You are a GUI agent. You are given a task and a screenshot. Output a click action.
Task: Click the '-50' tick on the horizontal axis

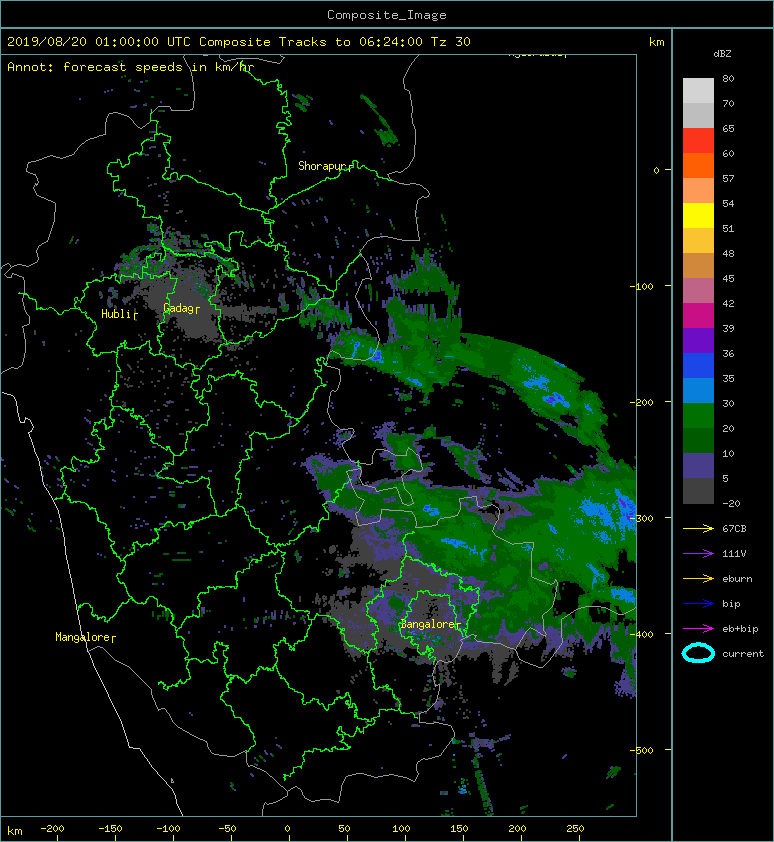tap(227, 829)
